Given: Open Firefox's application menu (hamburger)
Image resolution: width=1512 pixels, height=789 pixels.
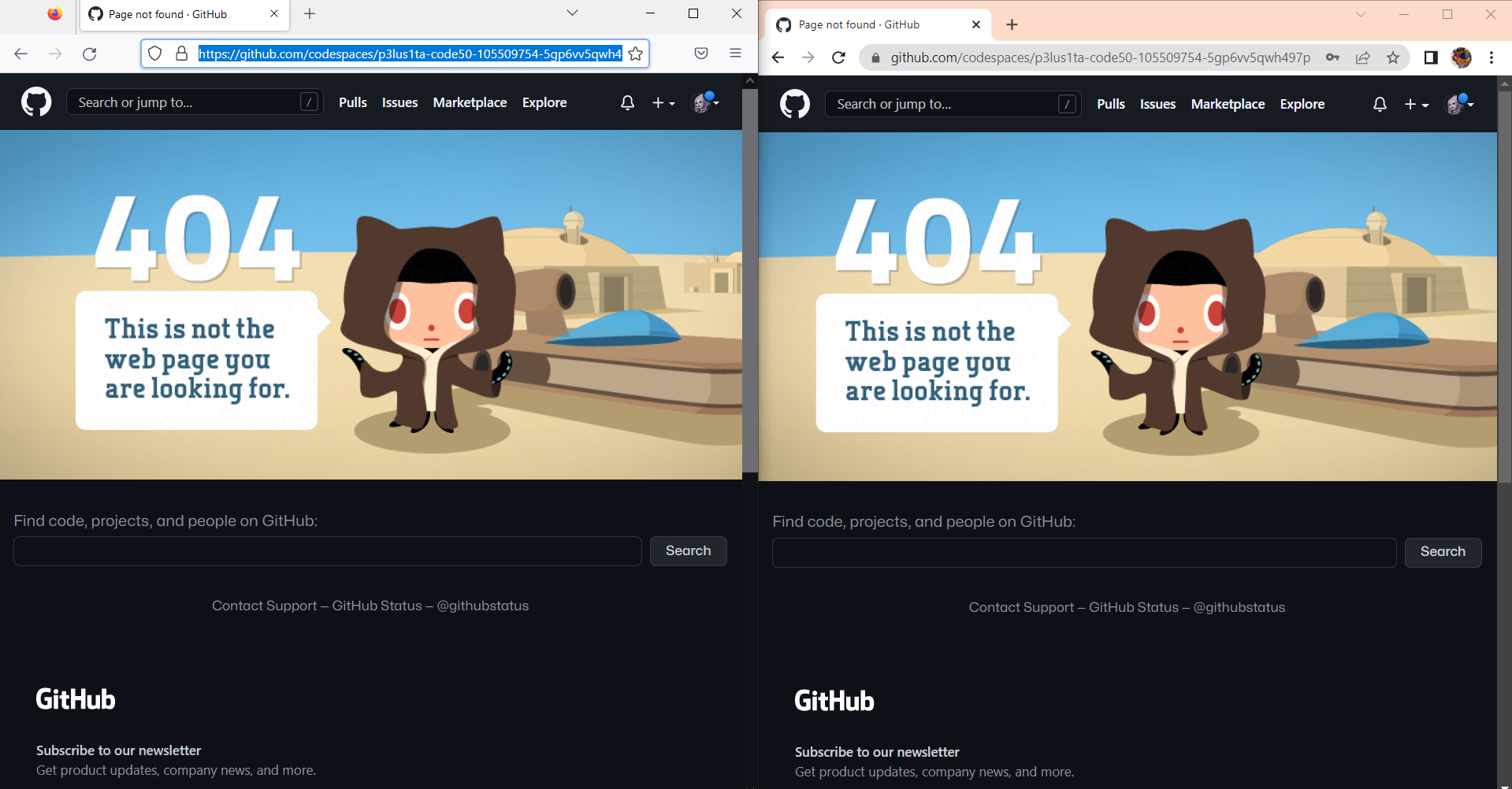Looking at the screenshot, I should click(736, 53).
